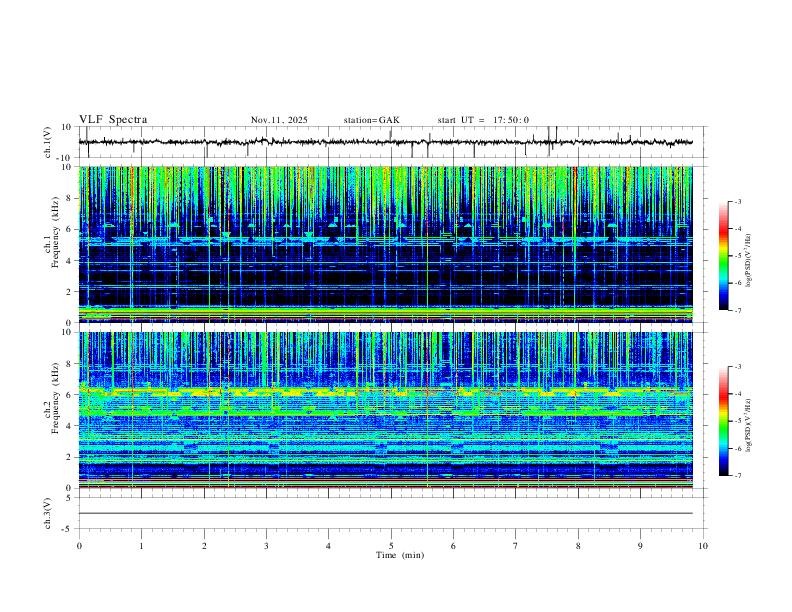The image size is (792, 612).
Task: Click the "6" tick on ch.1 frequency axis
Action: (69, 229)
